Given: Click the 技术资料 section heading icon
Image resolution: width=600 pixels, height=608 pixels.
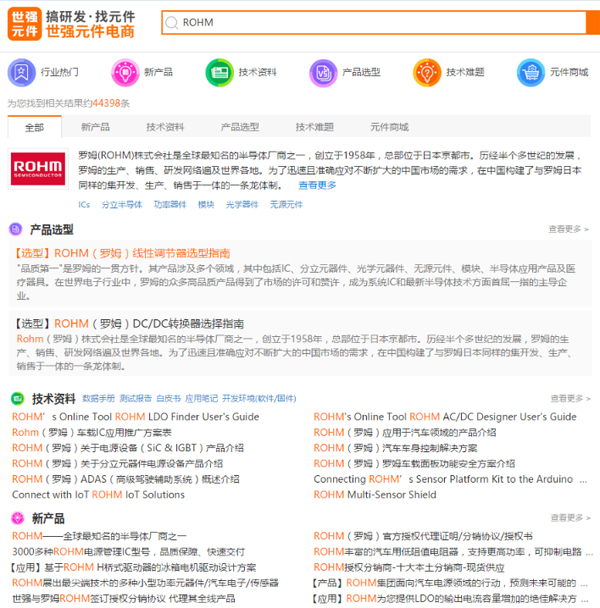Looking at the screenshot, I should pos(18,398).
